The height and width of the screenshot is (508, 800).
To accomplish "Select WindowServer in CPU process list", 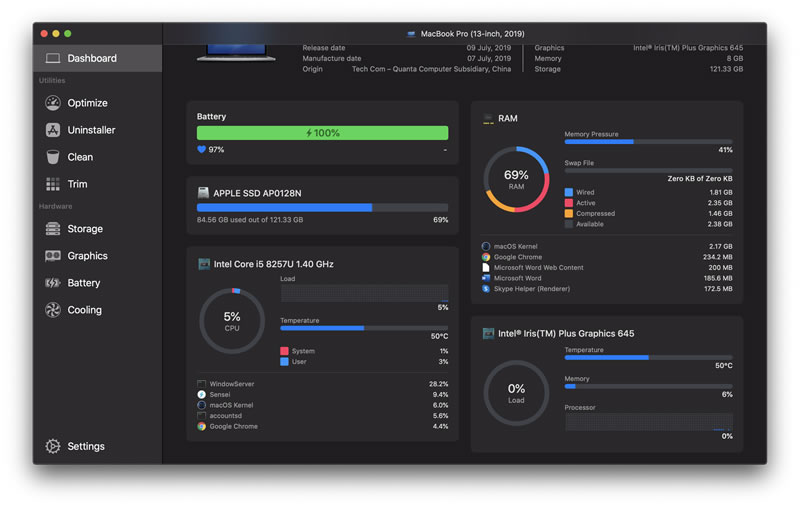I will point(232,384).
